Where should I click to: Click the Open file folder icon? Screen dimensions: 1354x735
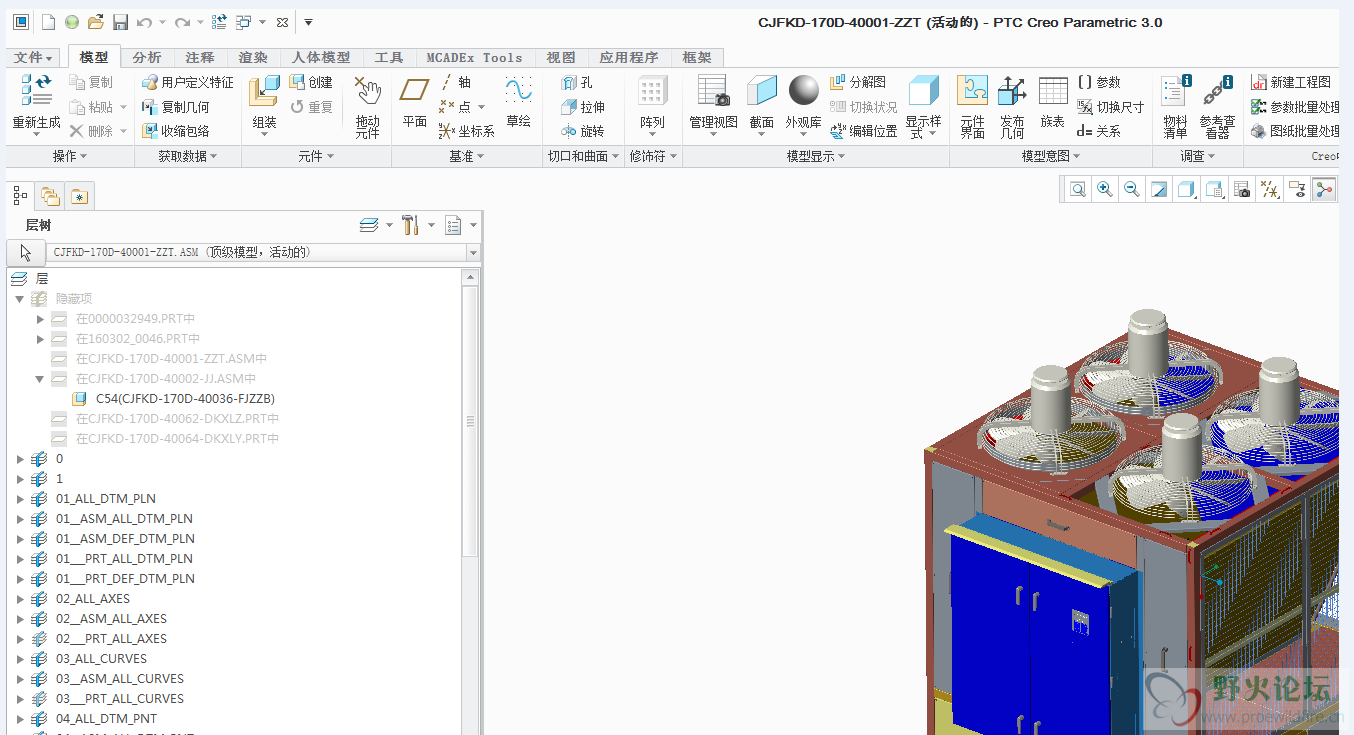coord(95,22)
